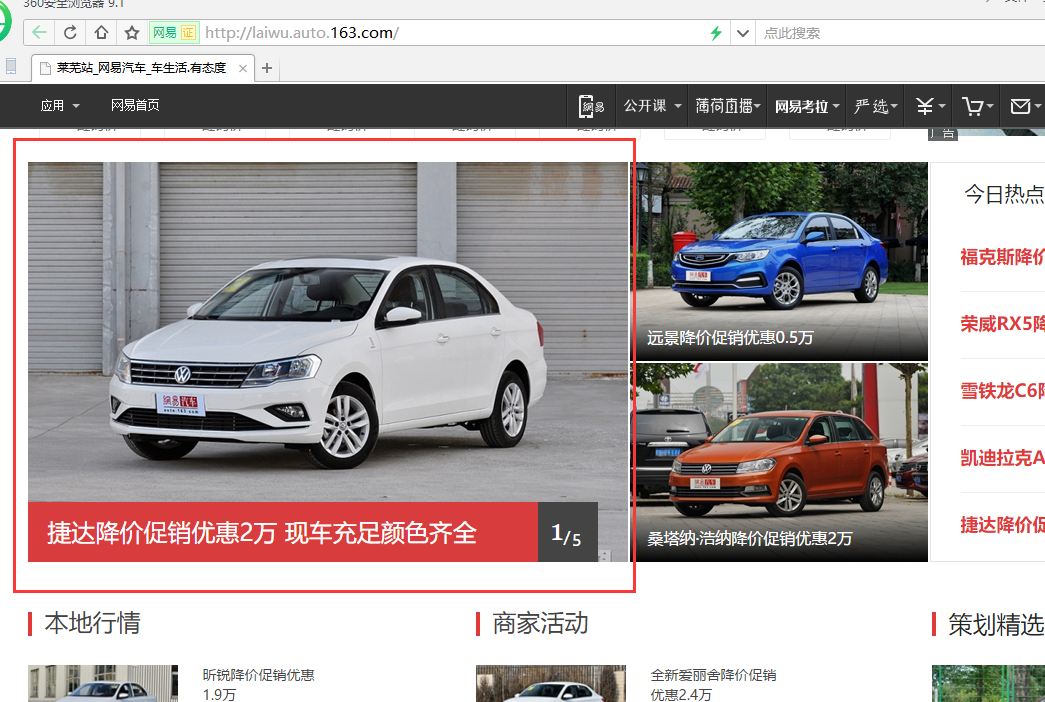Click the 1/5 slide counter
Screen dimensions: 1045x702
click(x=567, y=533)
